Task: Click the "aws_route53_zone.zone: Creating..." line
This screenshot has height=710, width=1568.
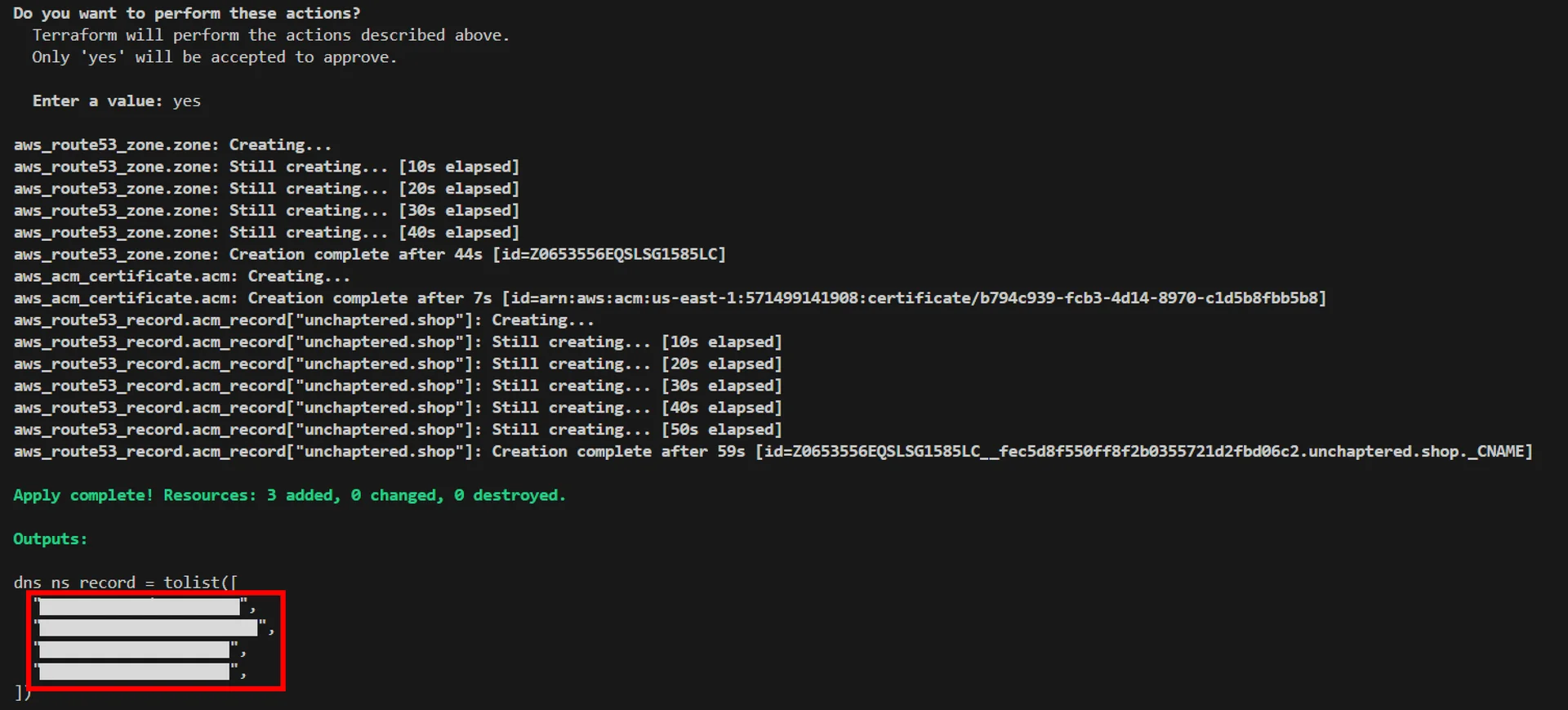Action: click(172, 145)
